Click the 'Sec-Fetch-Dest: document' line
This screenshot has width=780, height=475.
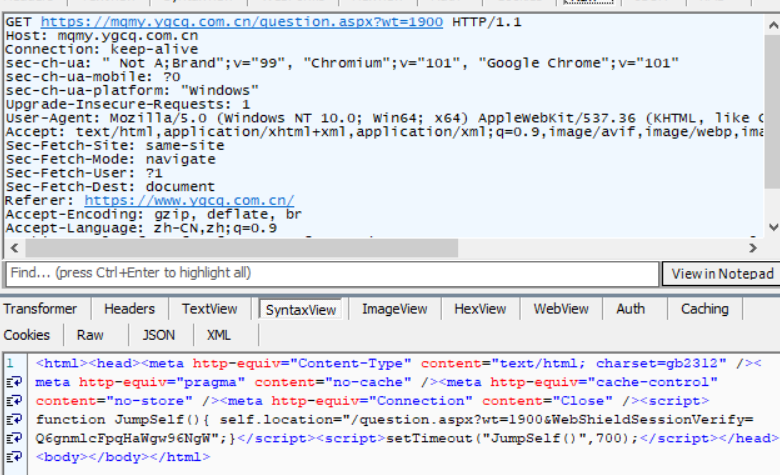pyautogui.click(x=110, y=187)
